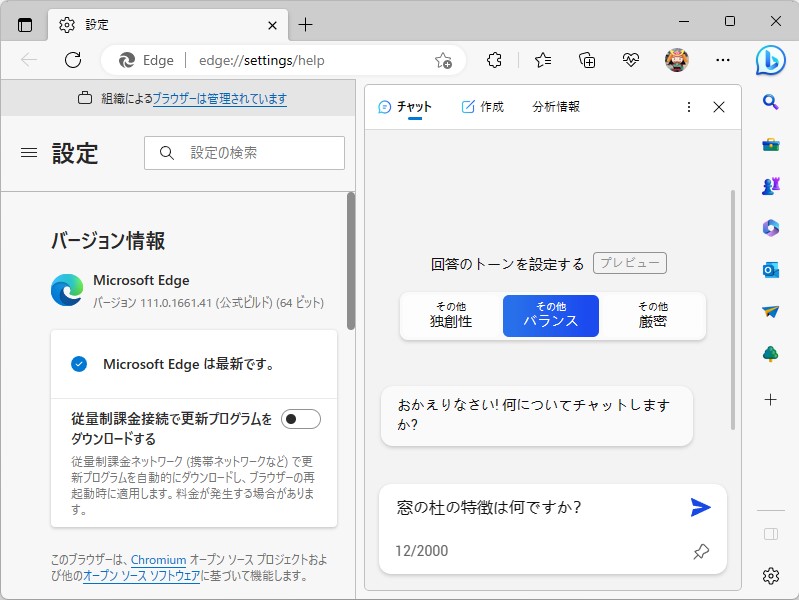The height and width of the screenshot is (600, 799).
Task: Open the tree-shaped sidebar icon
Action: [770, 353]
